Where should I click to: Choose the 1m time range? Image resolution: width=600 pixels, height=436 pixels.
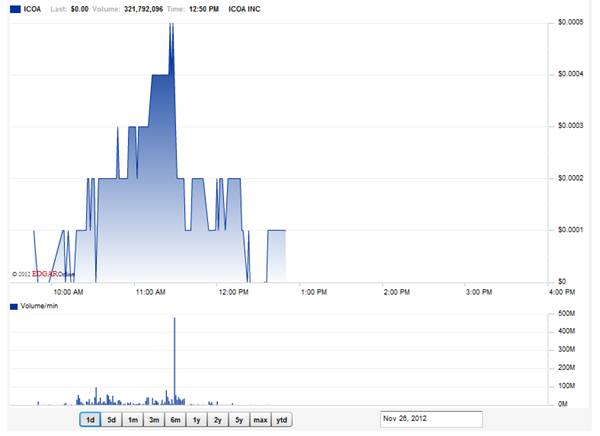[x=133, y=420]
